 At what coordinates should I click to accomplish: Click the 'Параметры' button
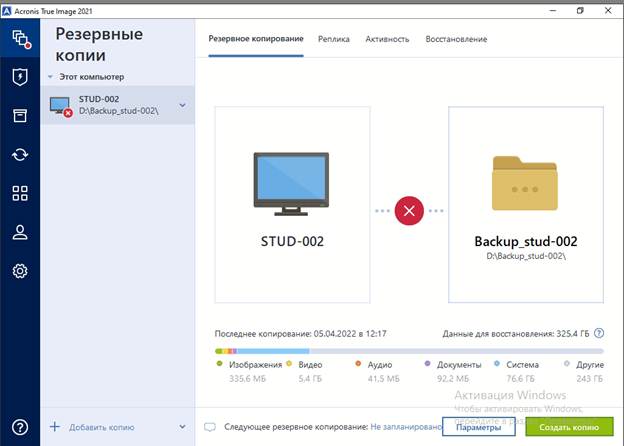479,427
